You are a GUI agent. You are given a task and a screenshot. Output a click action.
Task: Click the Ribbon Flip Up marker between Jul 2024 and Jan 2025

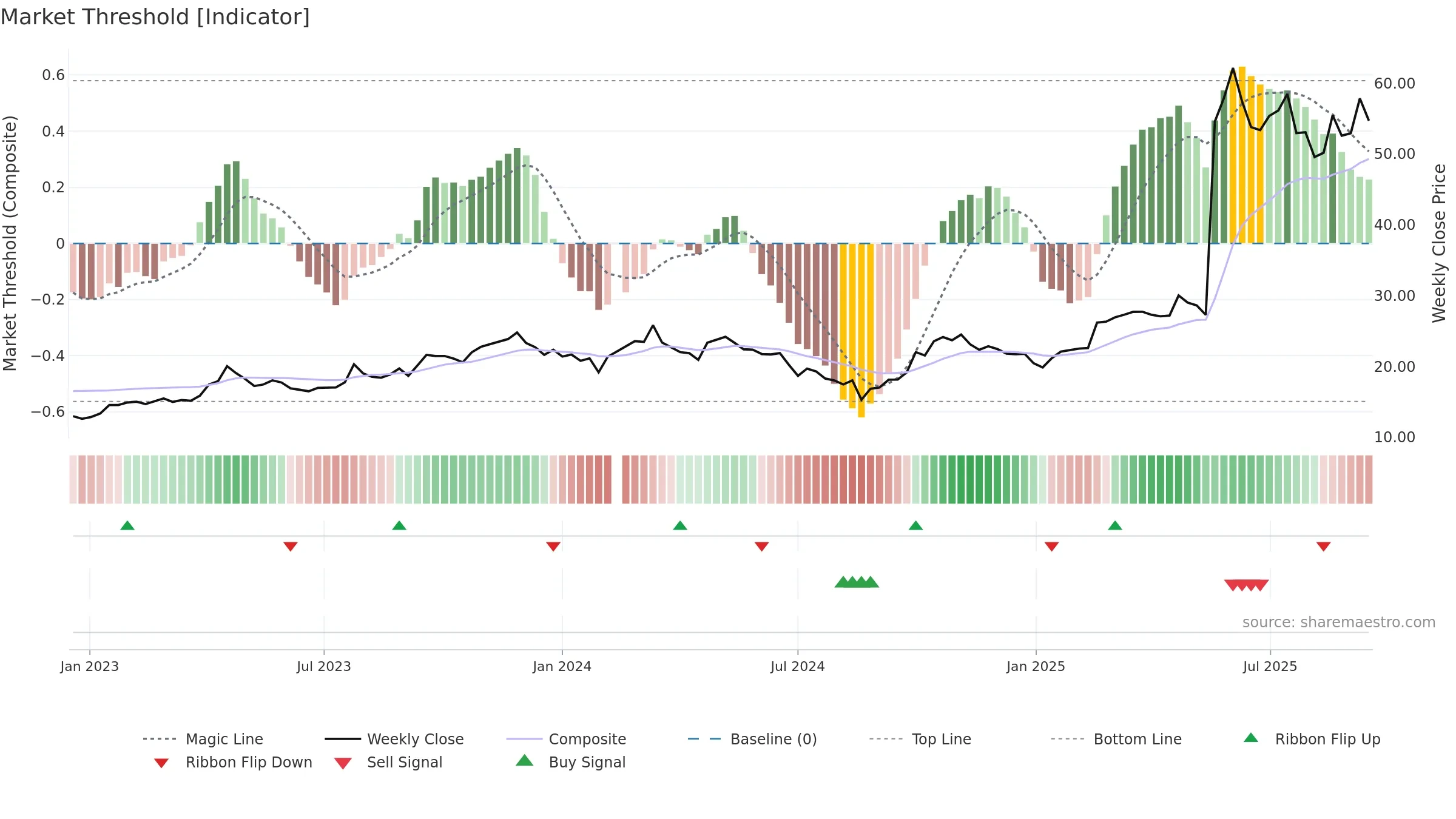915,525
